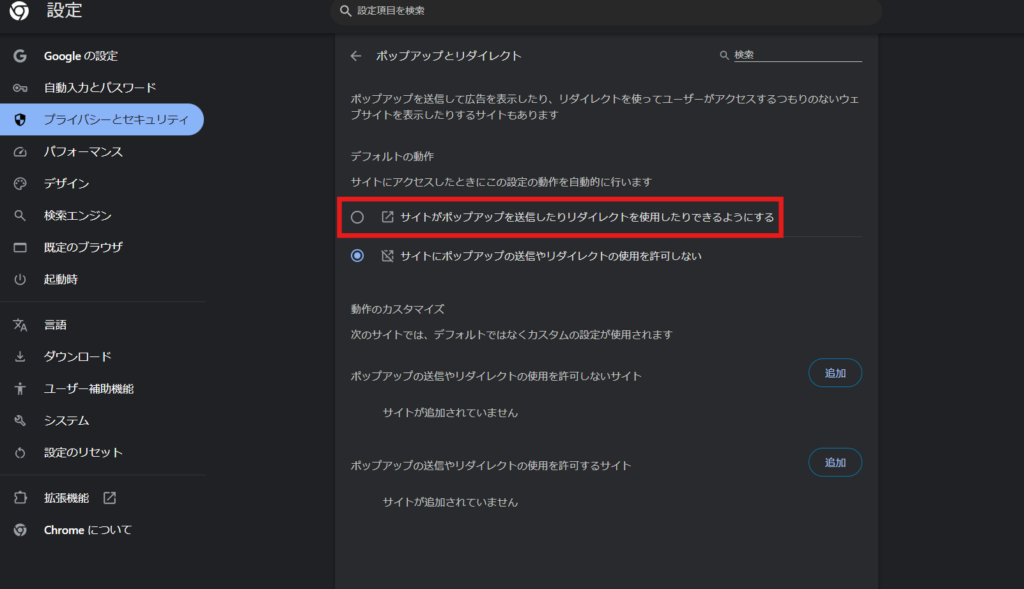1024x589 pixels.
Task: Click the ポップアップとリダイレクト page title
Action: (x=449, y=56)
